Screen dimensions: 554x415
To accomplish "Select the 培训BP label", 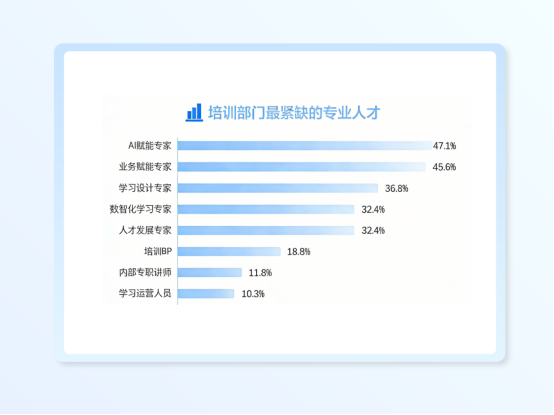I will [x=158, y=251].
